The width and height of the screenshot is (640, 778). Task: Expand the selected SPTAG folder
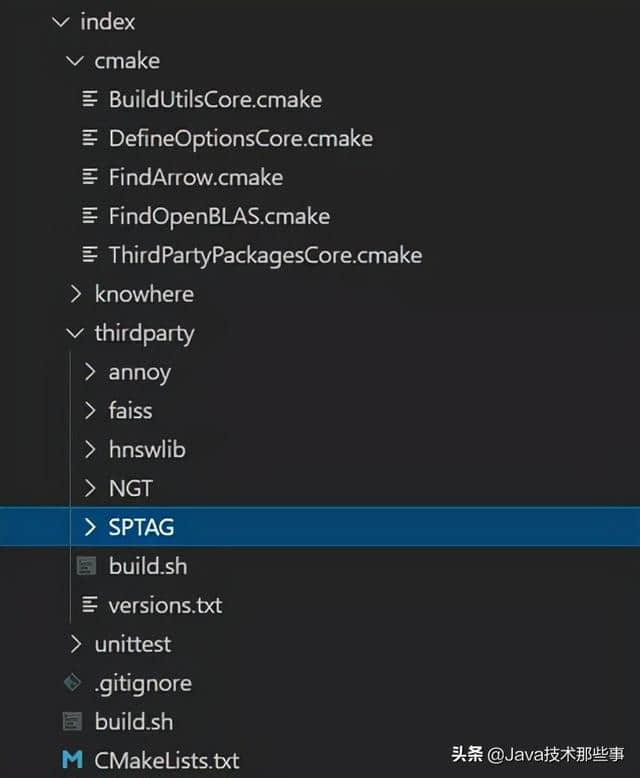point(91,527)
